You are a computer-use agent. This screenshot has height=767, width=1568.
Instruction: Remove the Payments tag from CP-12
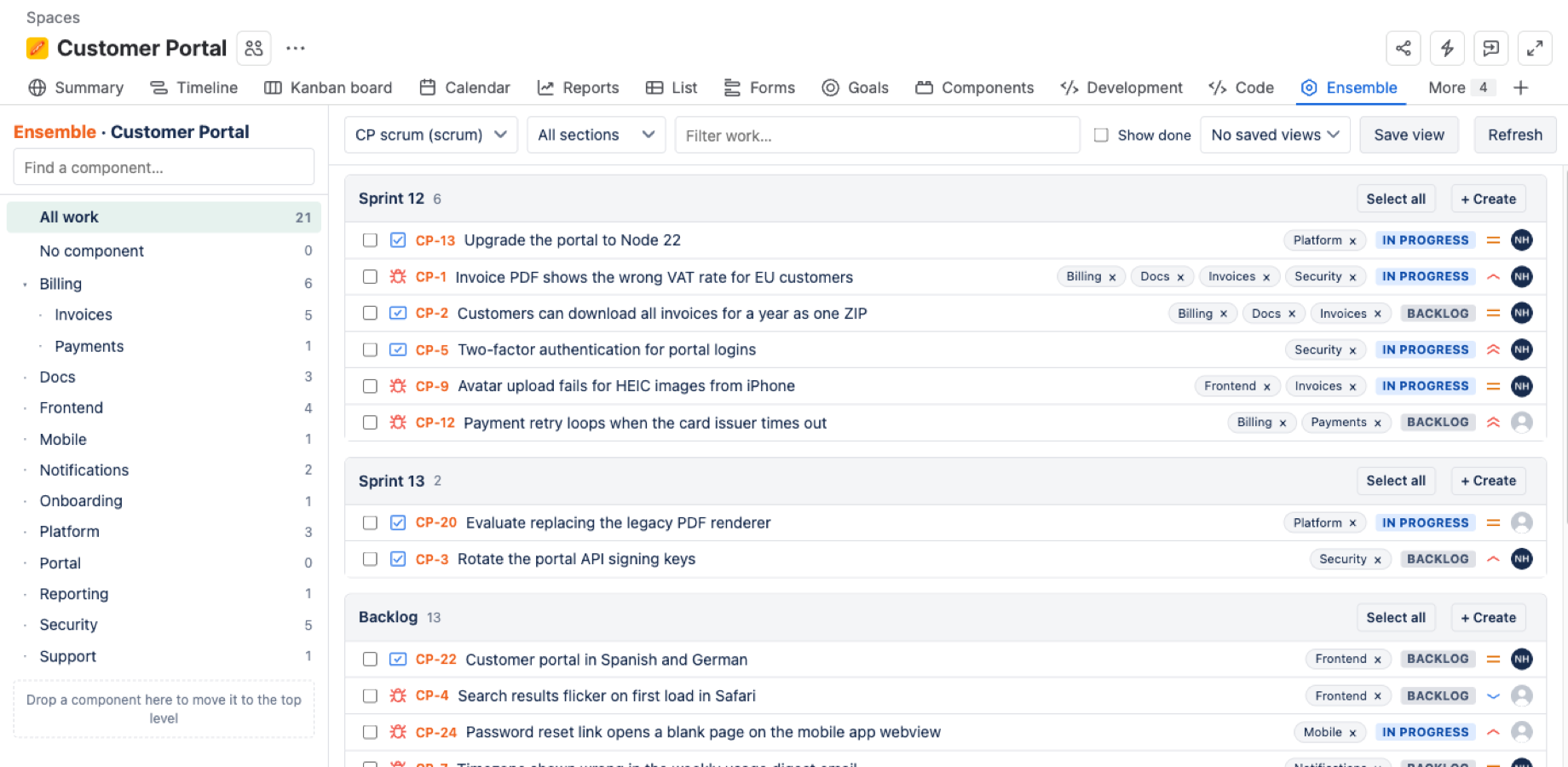point(1378,423)
